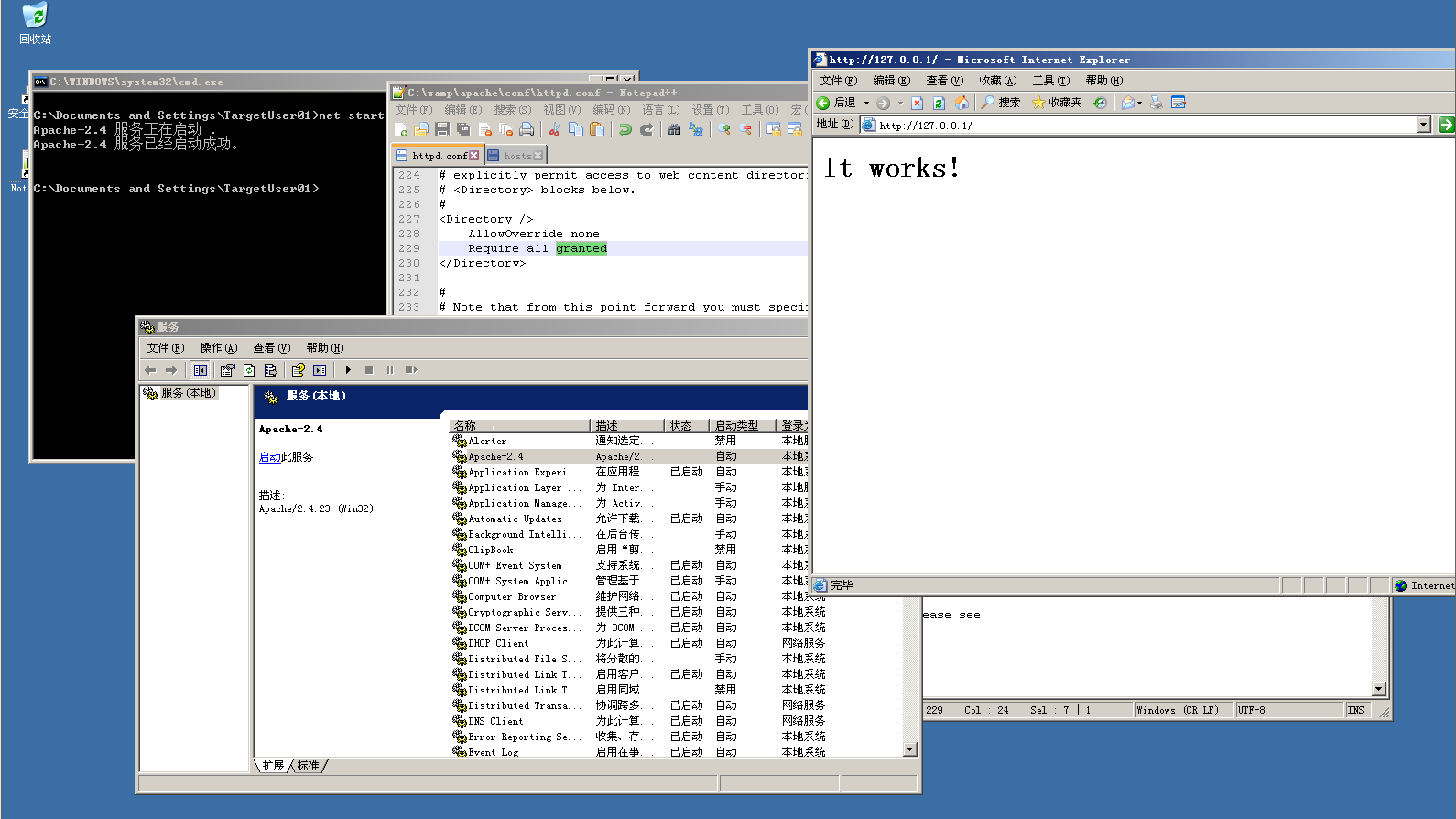Close the httpd.conf tab in Notepad++
Viewport: 1456px width, 819px height.
point(473,156)
